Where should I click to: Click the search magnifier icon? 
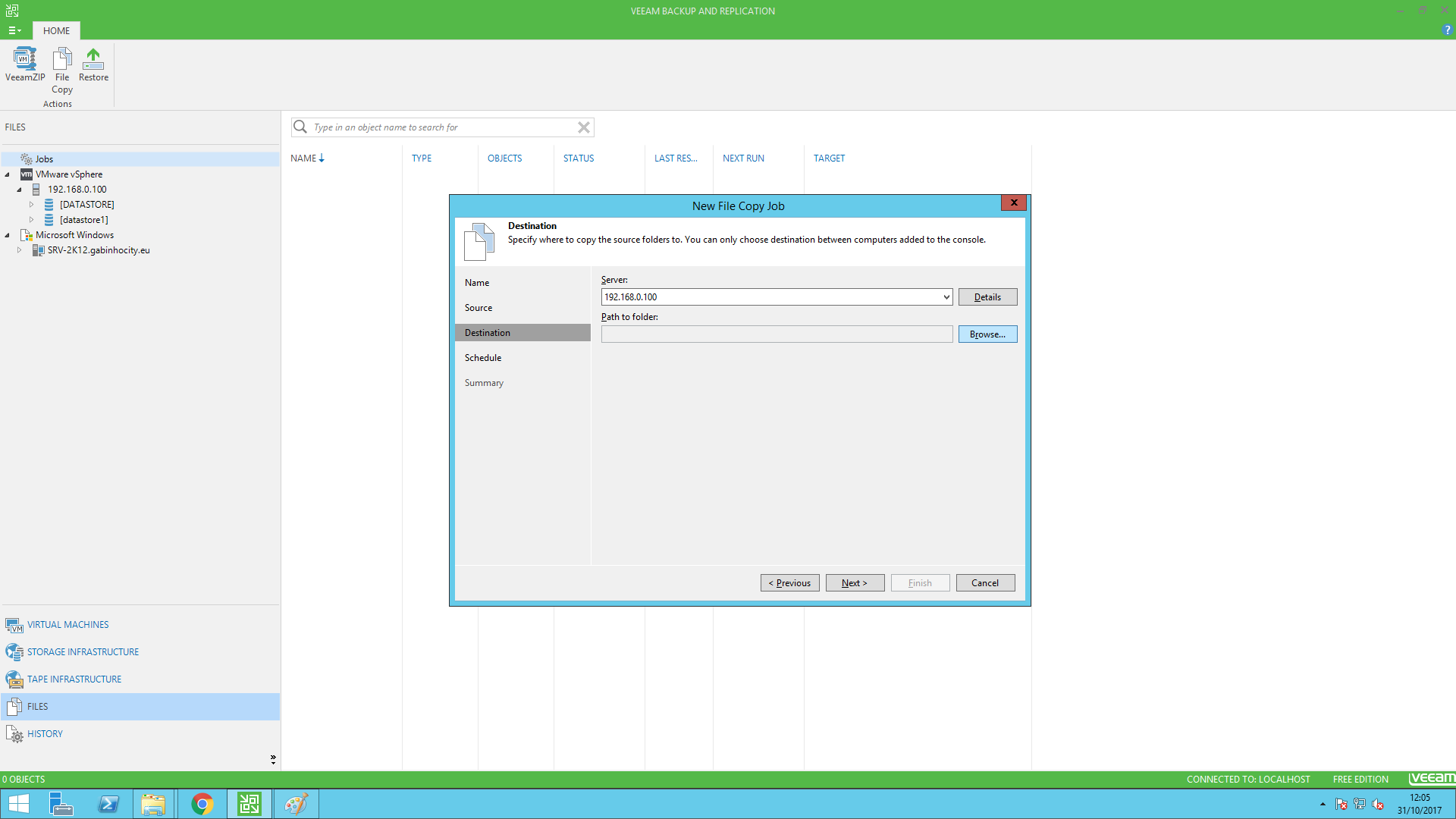coord(300,127)
